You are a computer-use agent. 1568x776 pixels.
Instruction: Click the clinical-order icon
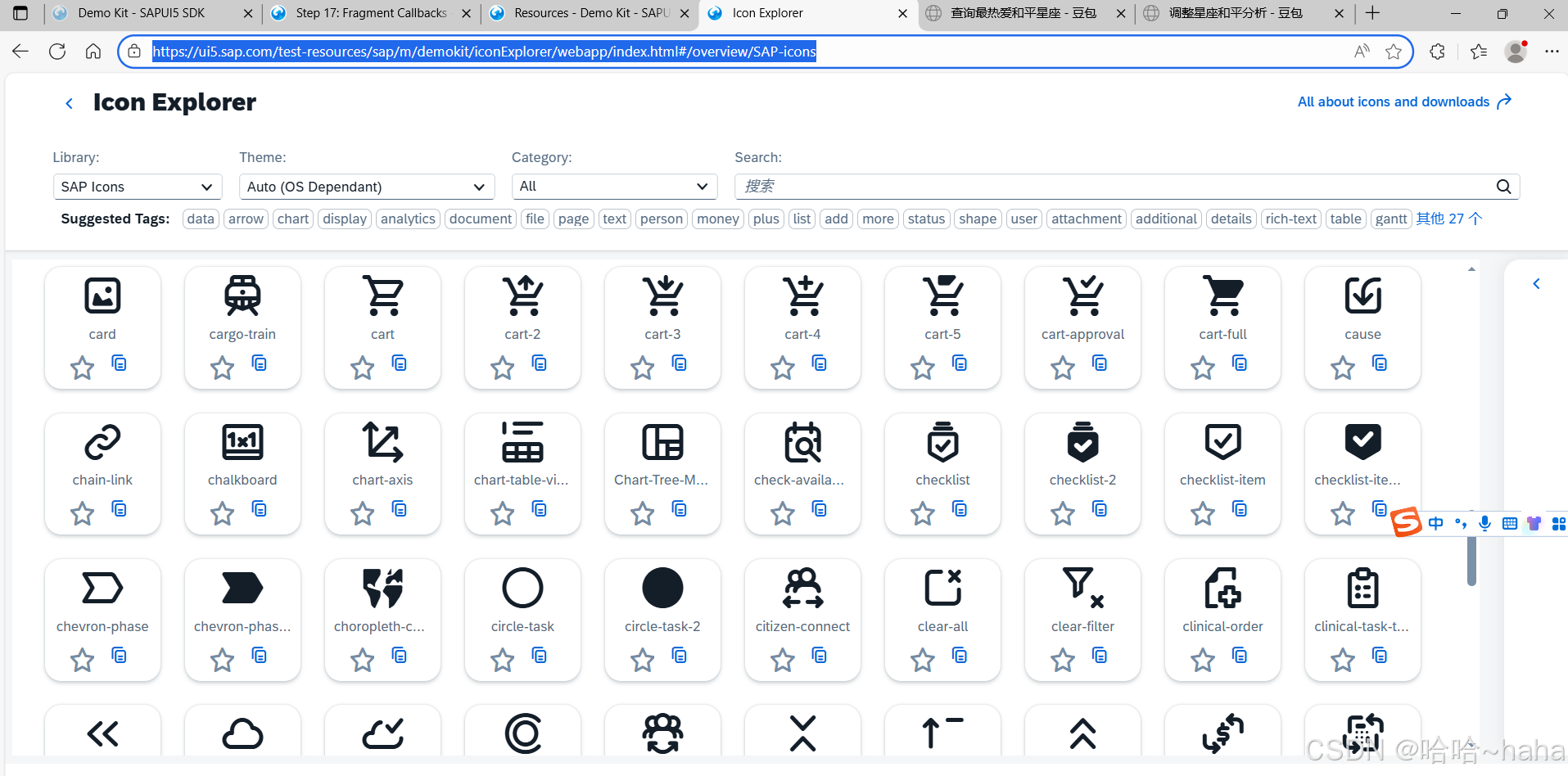tap(1223, 588)
